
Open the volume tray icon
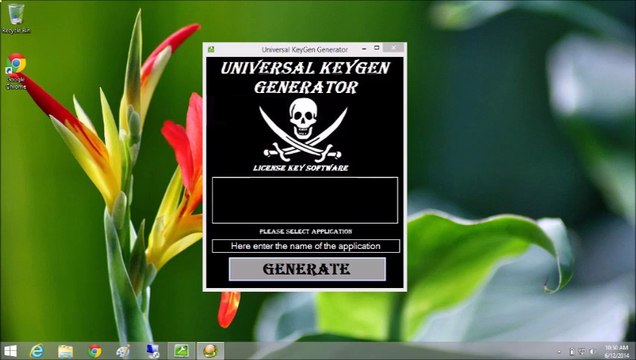tap(592, 351)
